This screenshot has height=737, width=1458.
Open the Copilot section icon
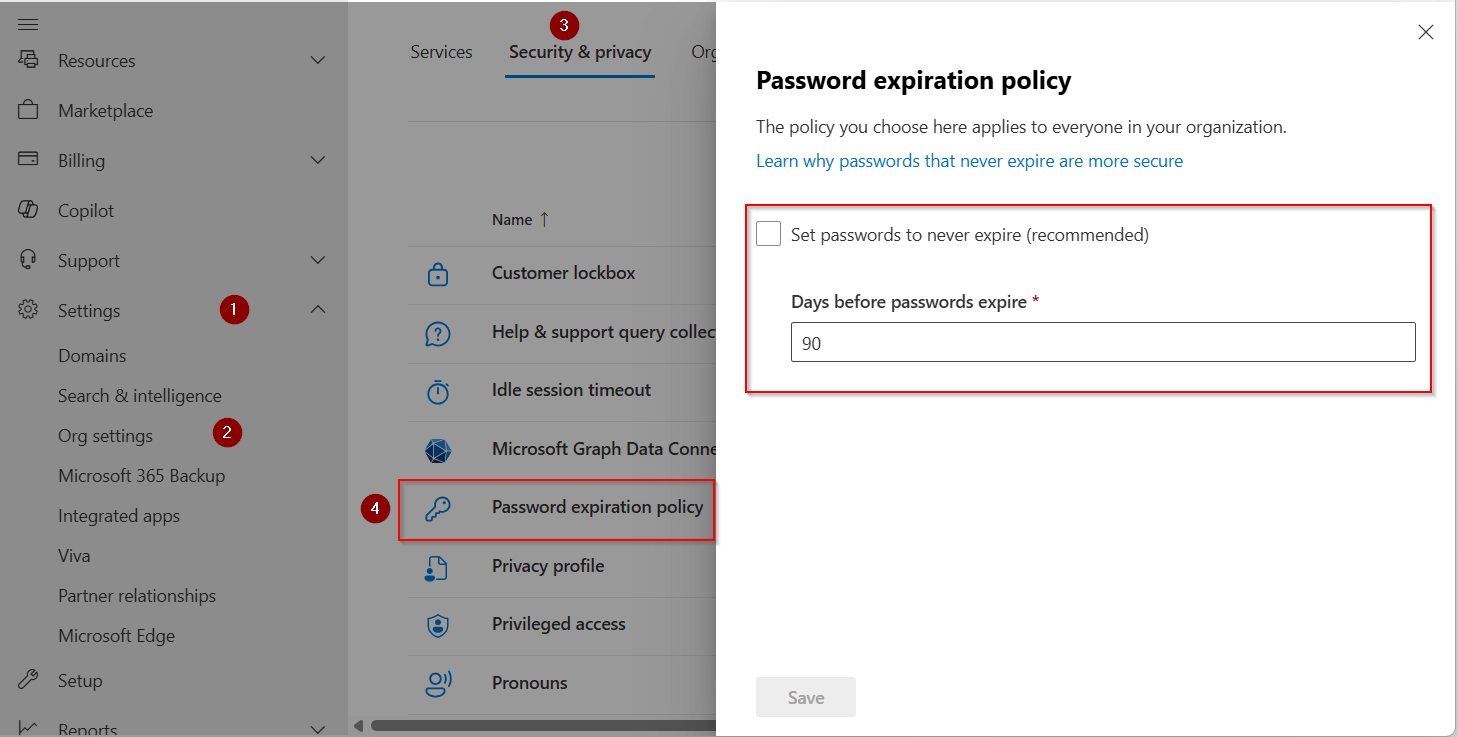point(28,210)
